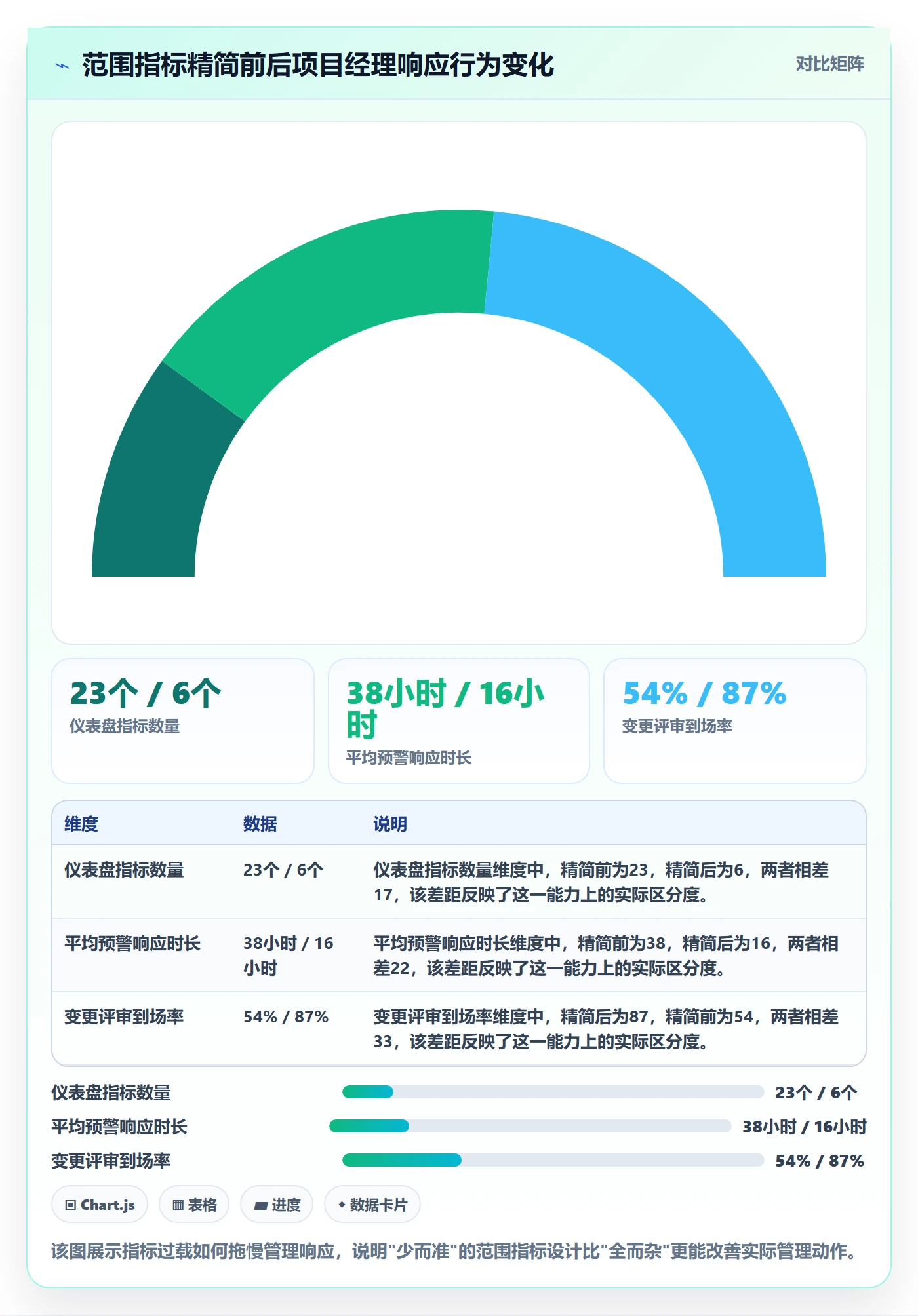Open the 38小时 / 16小时 data card

[x=459, y=721]
